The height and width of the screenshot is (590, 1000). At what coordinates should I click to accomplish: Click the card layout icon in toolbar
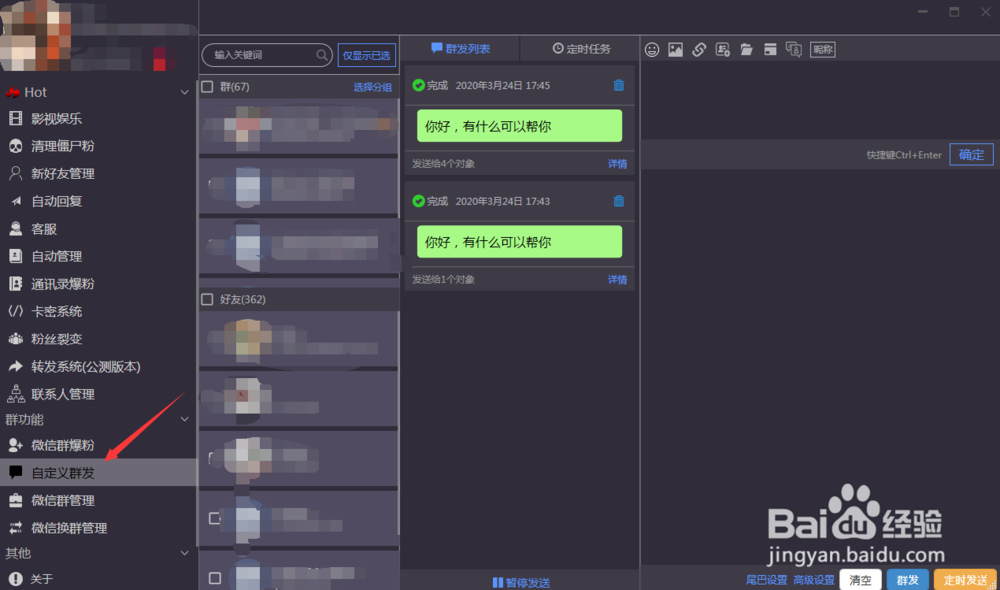[x=770, y=50]
